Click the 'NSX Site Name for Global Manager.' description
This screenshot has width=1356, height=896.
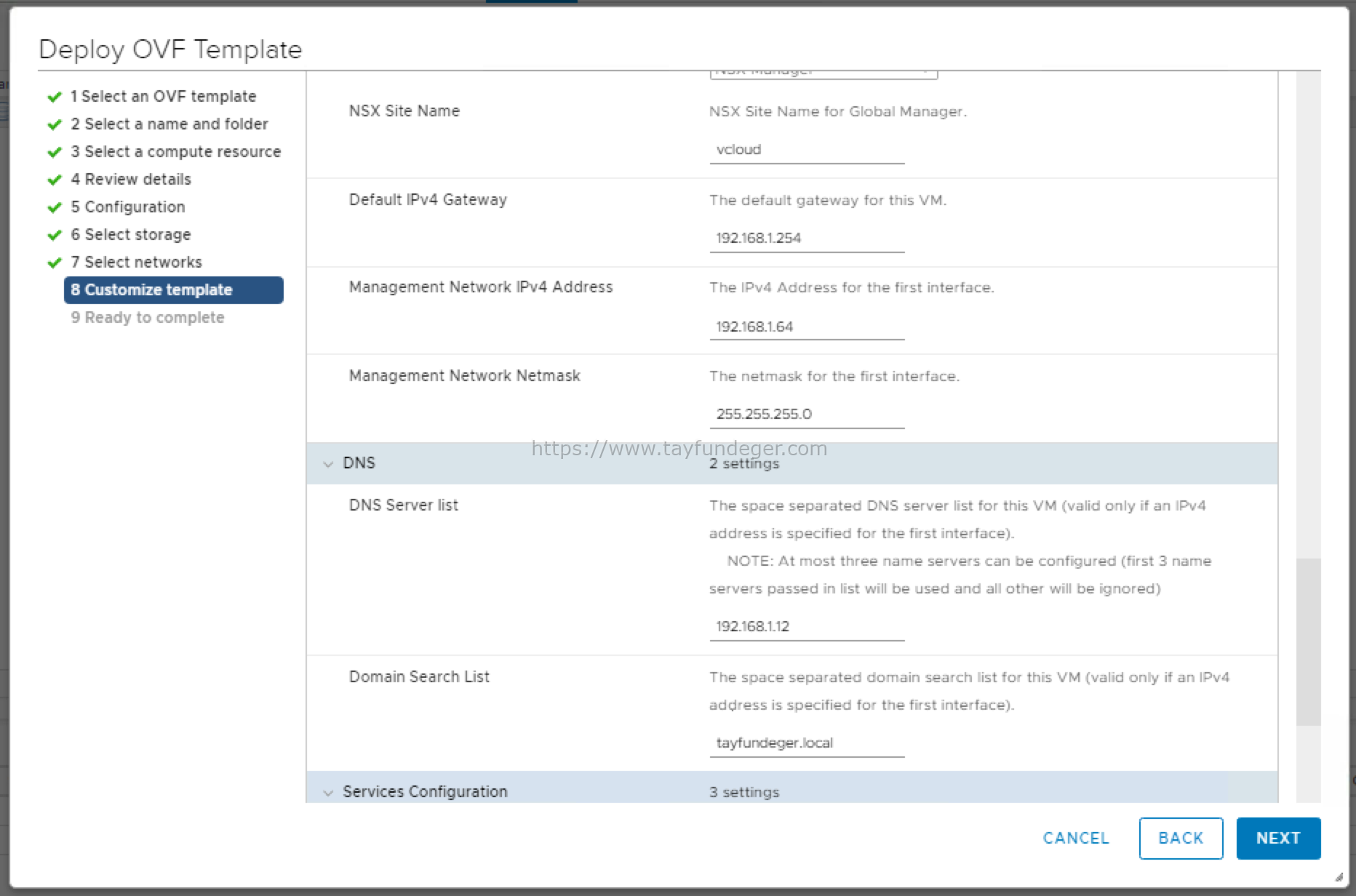(838, 112)
